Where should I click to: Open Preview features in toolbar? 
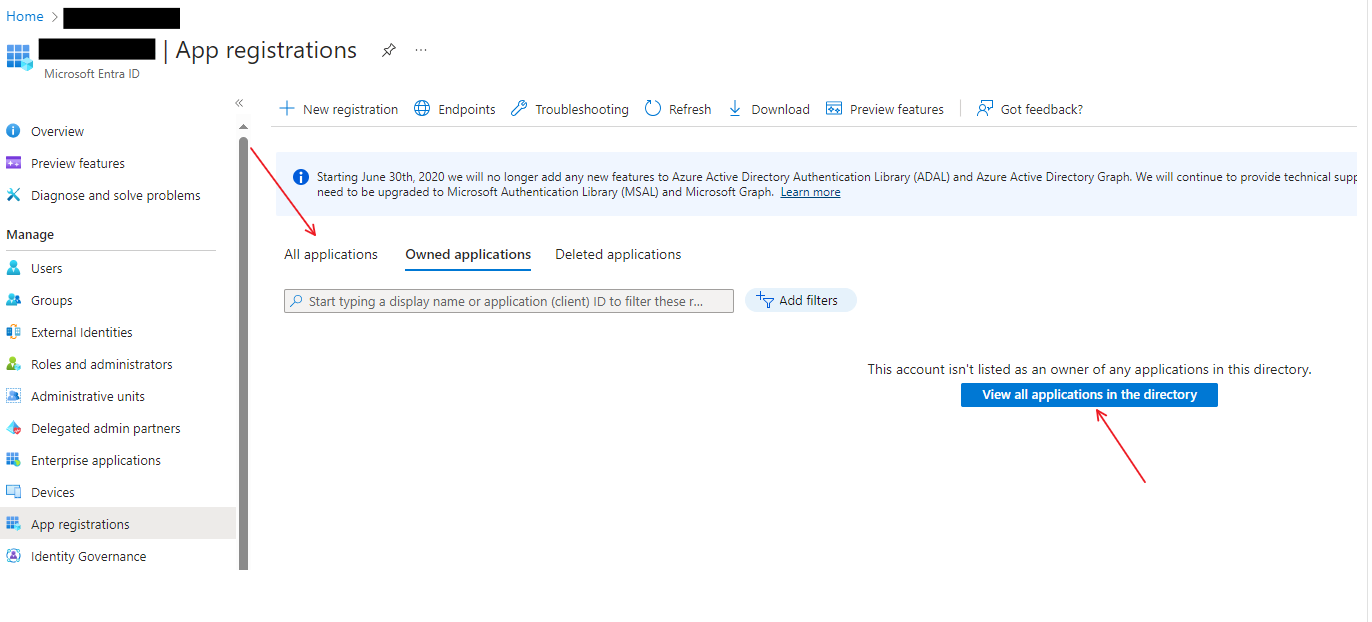885,109
